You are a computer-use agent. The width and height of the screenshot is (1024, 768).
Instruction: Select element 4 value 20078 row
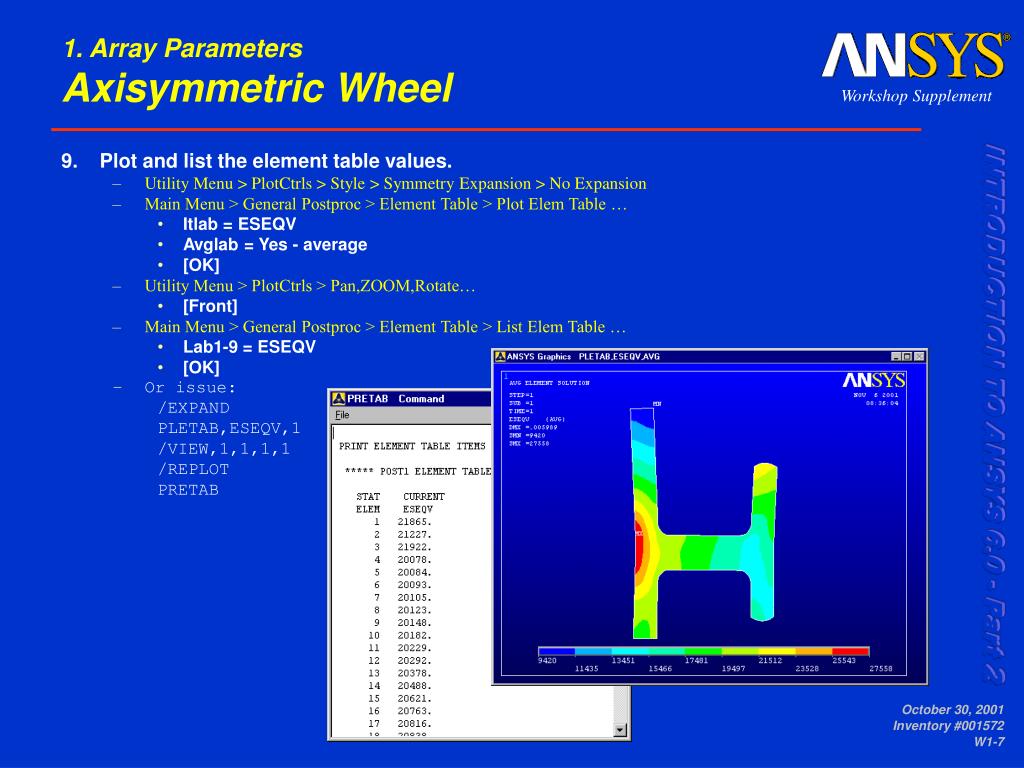tap(402, 560)
